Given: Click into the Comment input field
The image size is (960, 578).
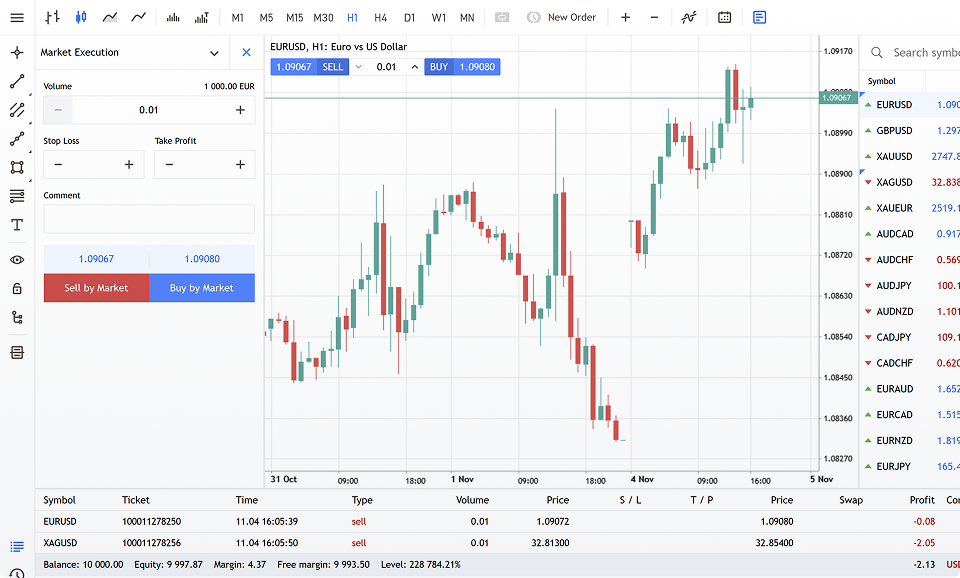Looking at the screenshot, I should click(149, 219).
